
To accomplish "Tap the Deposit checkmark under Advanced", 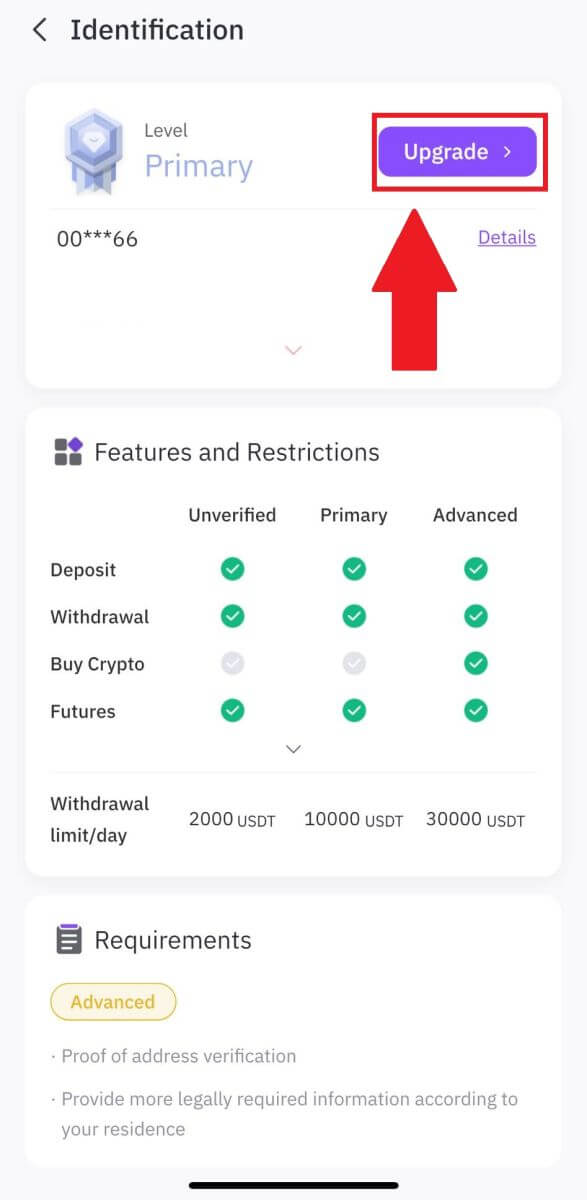I will pyautogui.click(x=475, y=568).
